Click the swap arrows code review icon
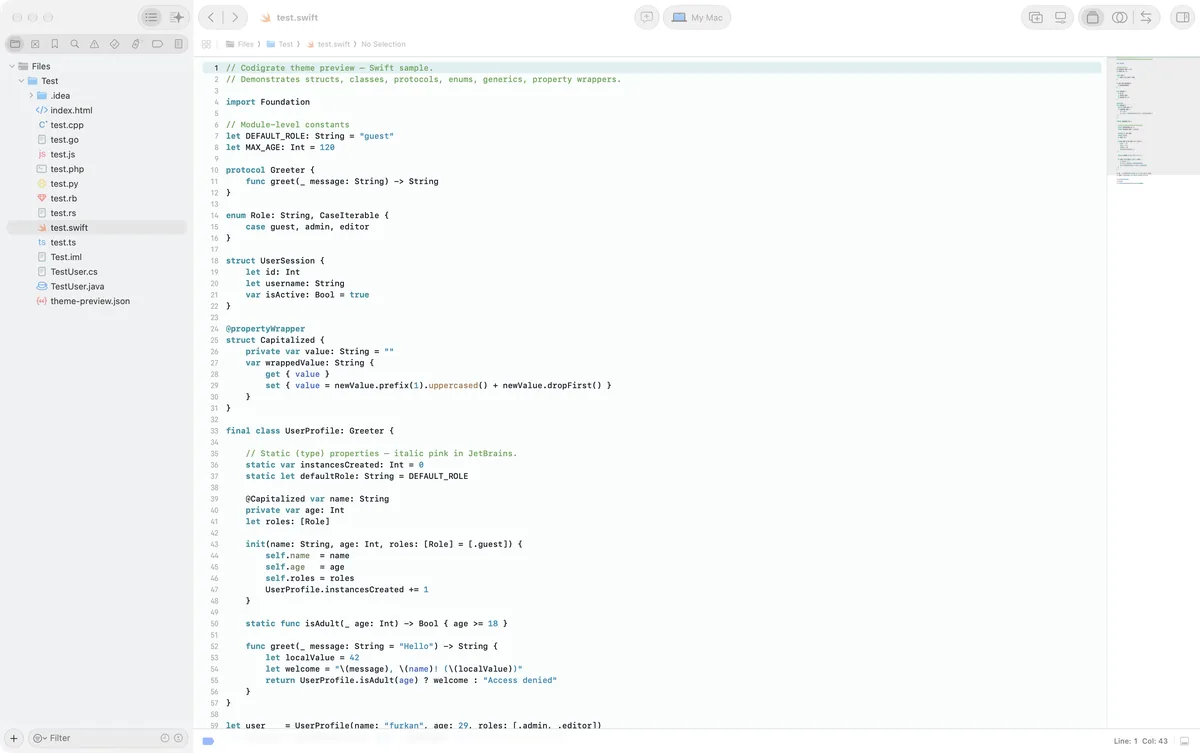1200x753 pixels. pos(1146,17)
